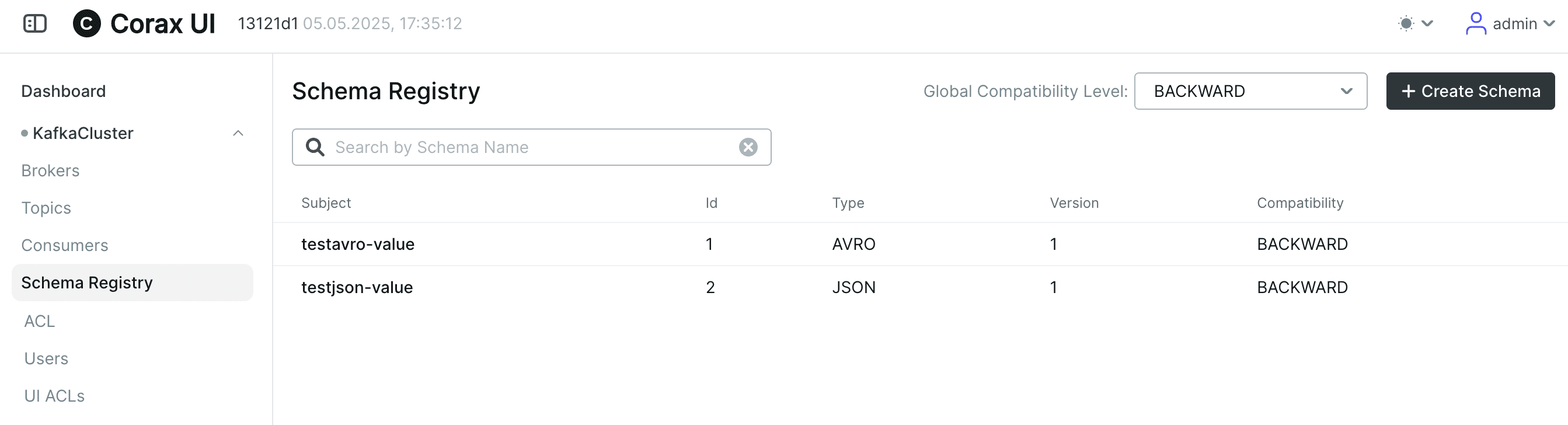Open the theme switcher dropdown arrow
The image size is (1568, 425).
point(1427,24)
